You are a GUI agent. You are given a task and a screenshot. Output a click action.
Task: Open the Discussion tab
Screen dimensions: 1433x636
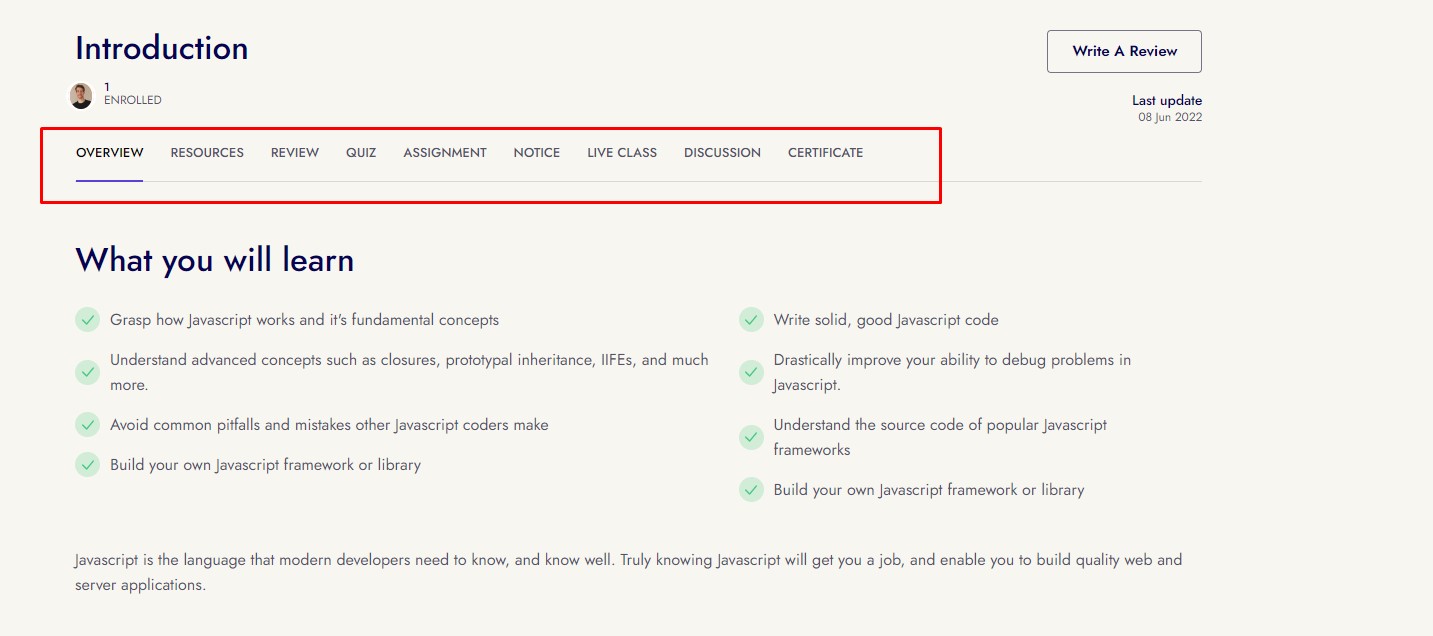click(x=722, y=153)
